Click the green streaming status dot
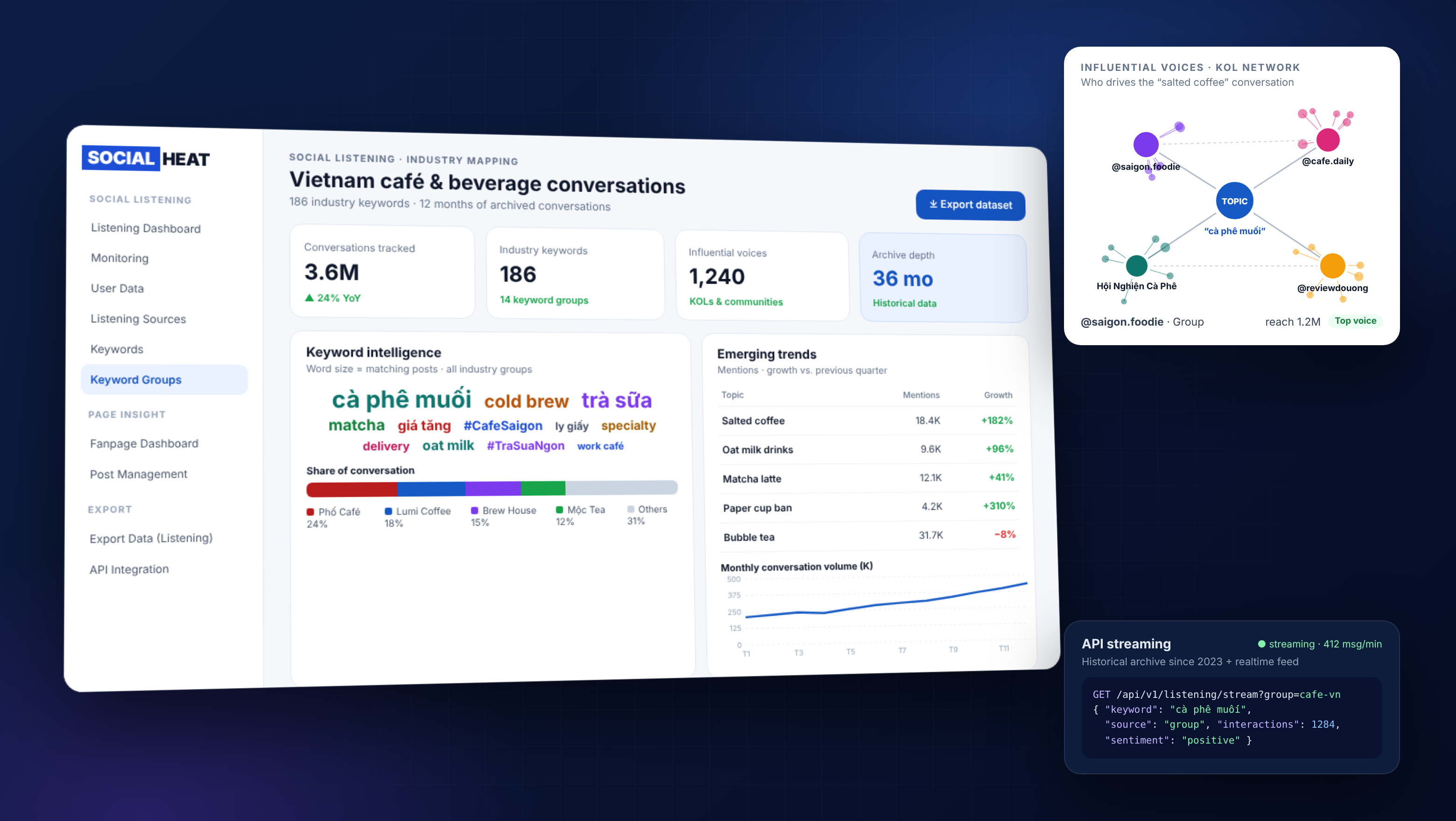1456x821 pixels. [x=1261, y=644]
